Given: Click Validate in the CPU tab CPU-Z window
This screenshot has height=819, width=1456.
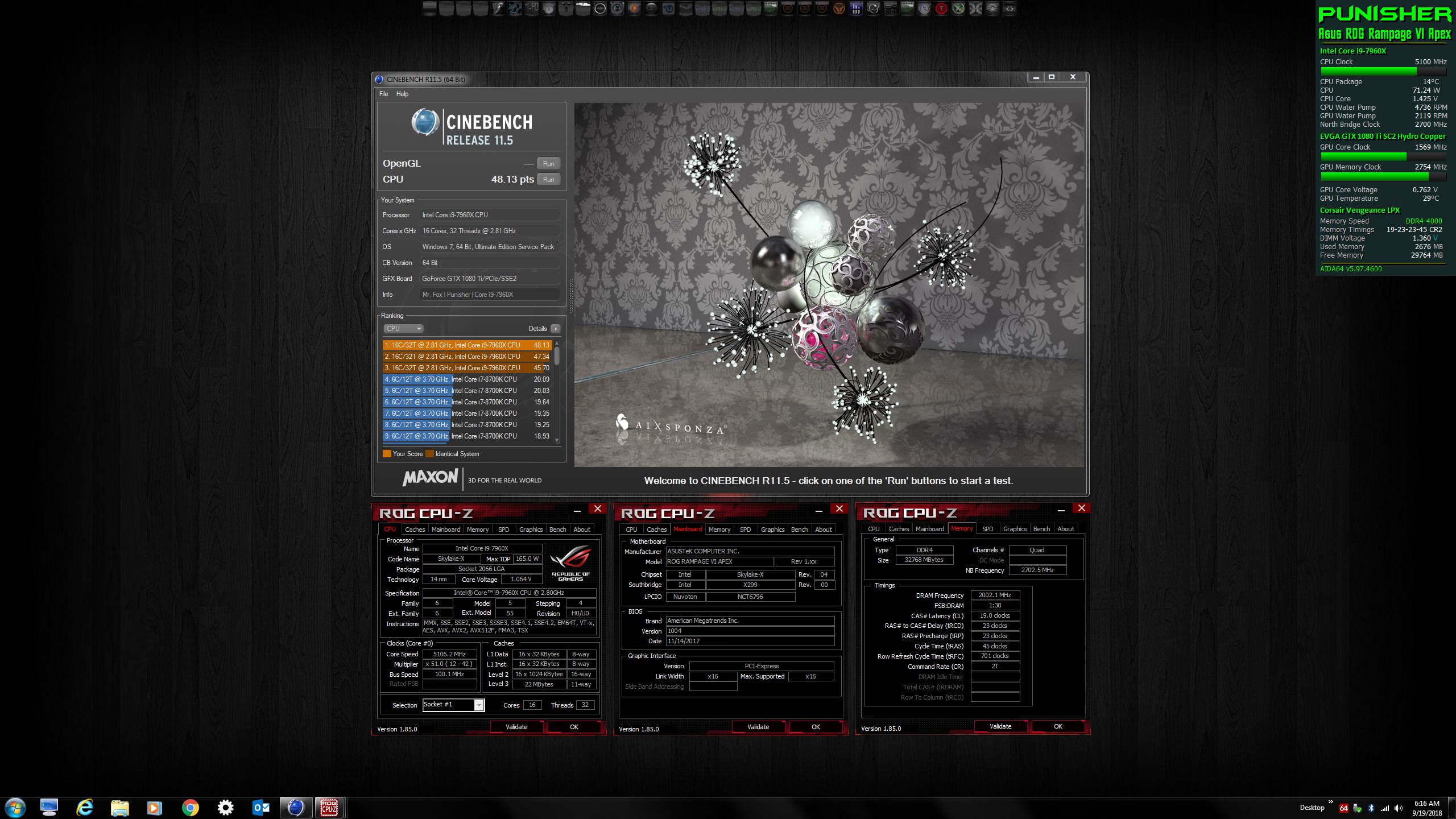Looking at the screenshot, I should (x=516, y=727).
